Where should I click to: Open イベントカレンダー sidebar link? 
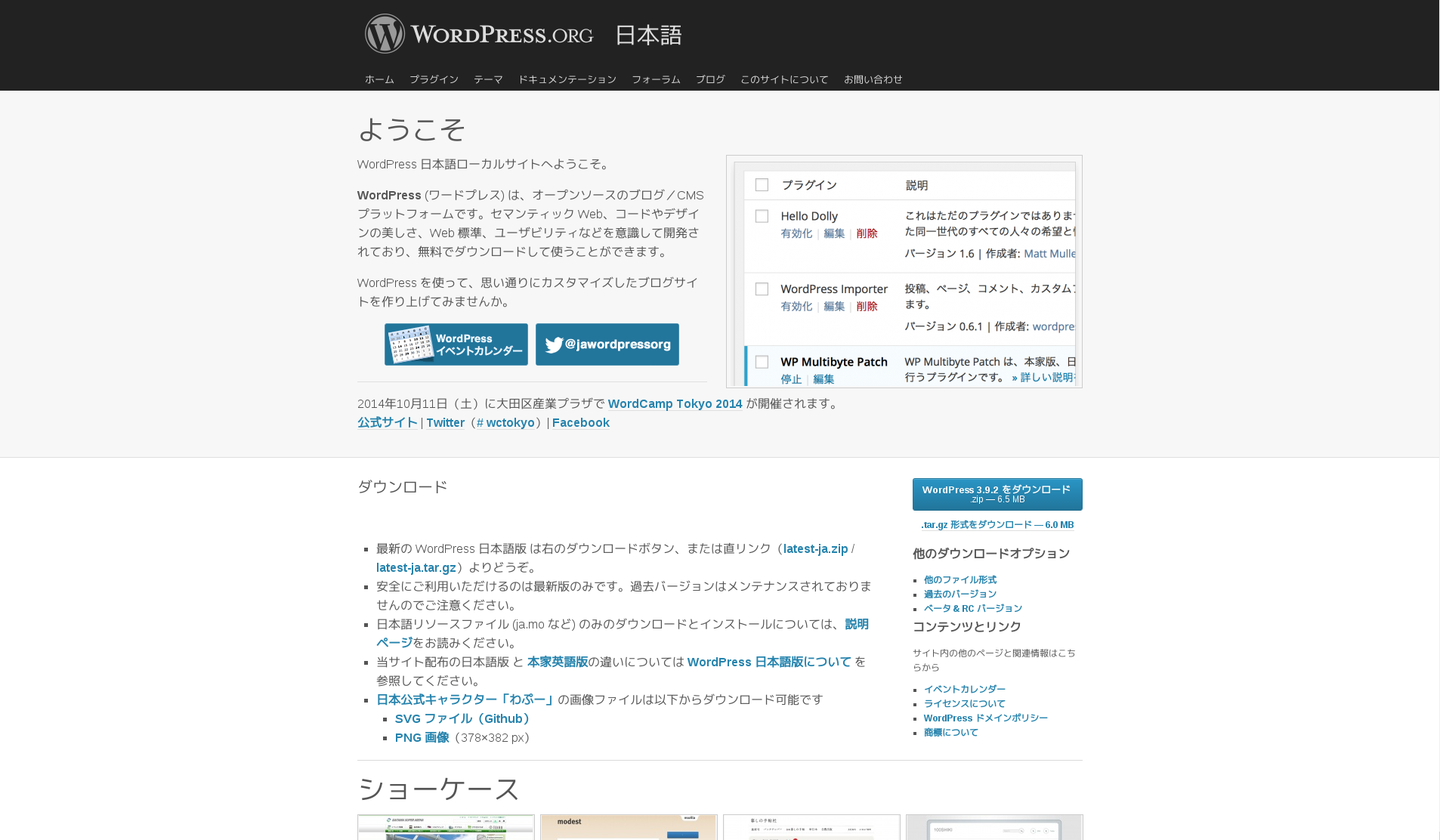(965, 689)
